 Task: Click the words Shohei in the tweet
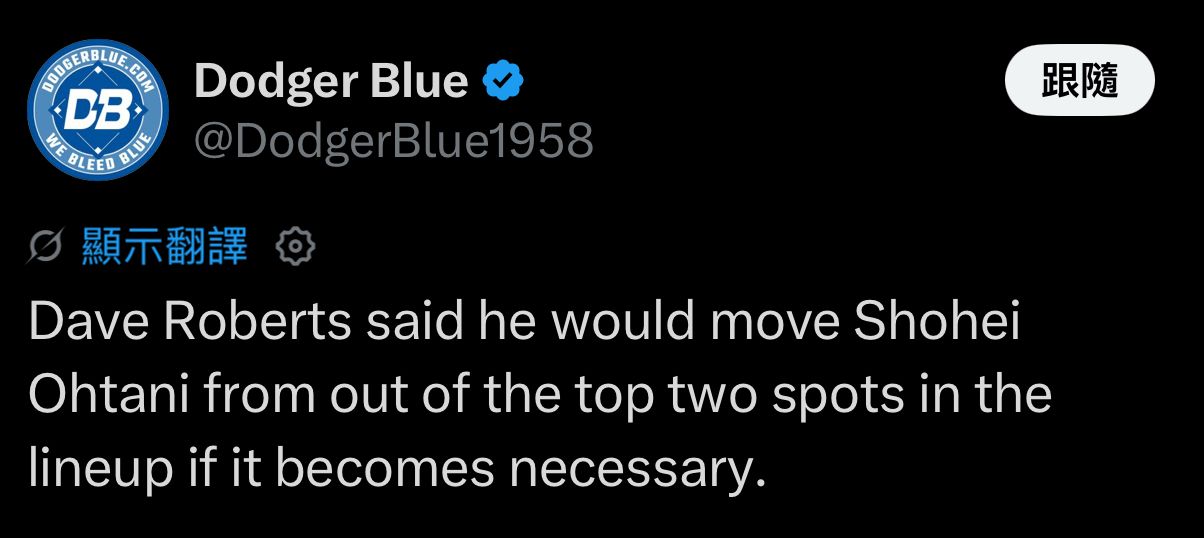pyautogui.click(x=939, y=322)
